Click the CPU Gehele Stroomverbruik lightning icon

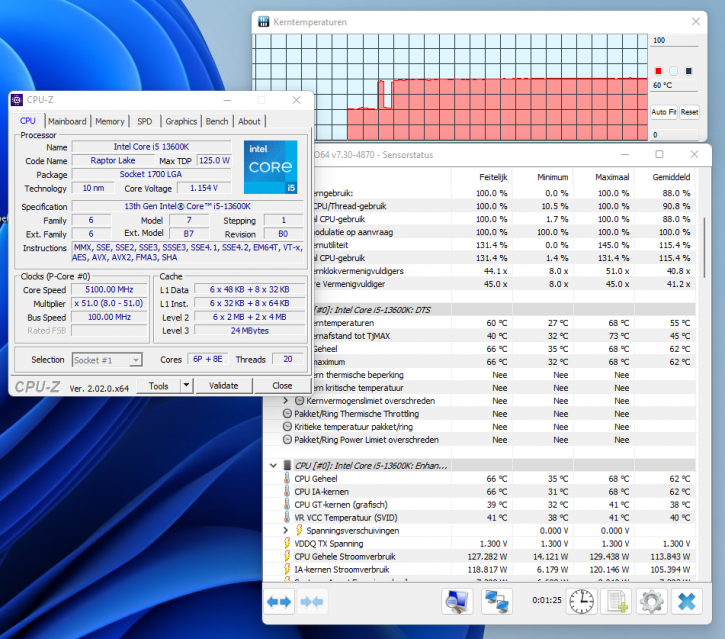tap(287, 556)
